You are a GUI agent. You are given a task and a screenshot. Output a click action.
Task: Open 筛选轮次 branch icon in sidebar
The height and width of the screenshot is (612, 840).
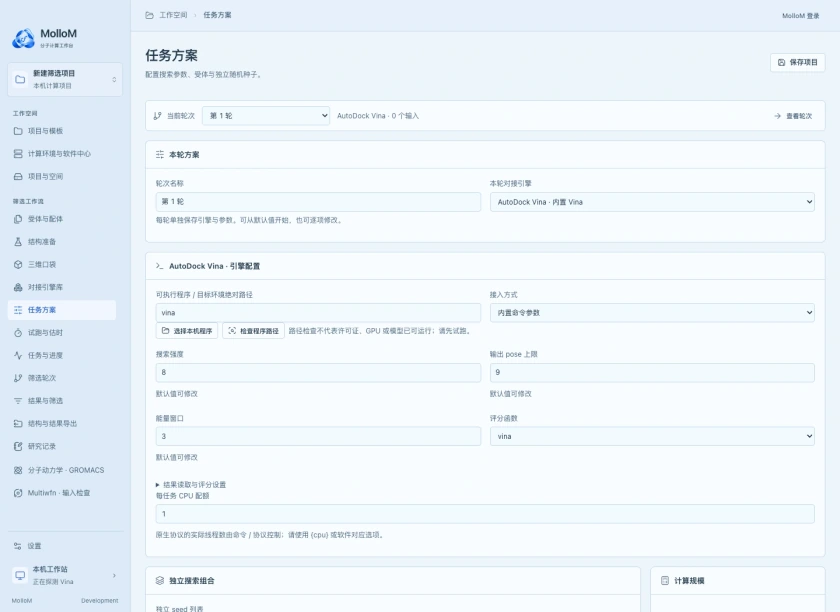click(x=18, y=378)
